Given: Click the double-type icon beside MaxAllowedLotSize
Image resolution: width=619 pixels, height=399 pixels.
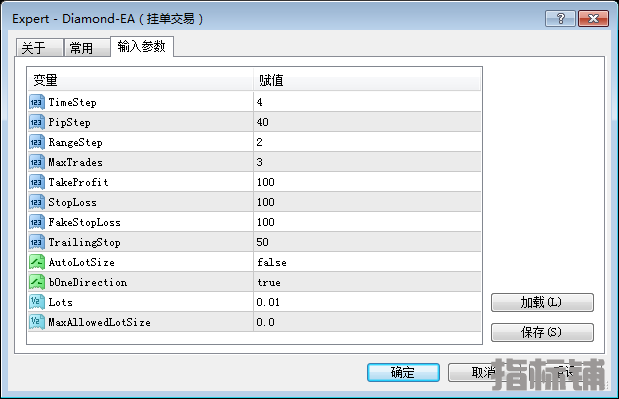Looking at the screenshot, I should pos(37,322).
